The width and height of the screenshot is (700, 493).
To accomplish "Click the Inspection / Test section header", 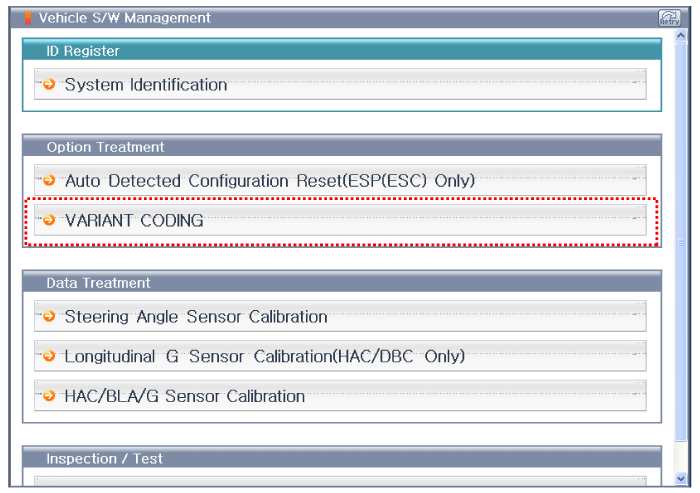I will click(x=105, y=459).
